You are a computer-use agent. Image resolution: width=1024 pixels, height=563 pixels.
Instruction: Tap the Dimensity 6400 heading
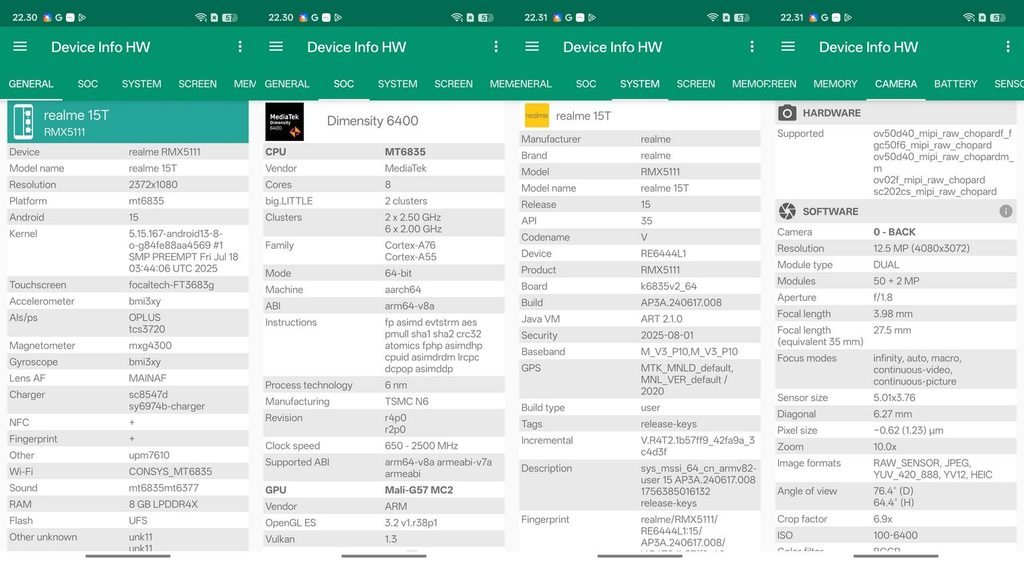coord(372,121)
